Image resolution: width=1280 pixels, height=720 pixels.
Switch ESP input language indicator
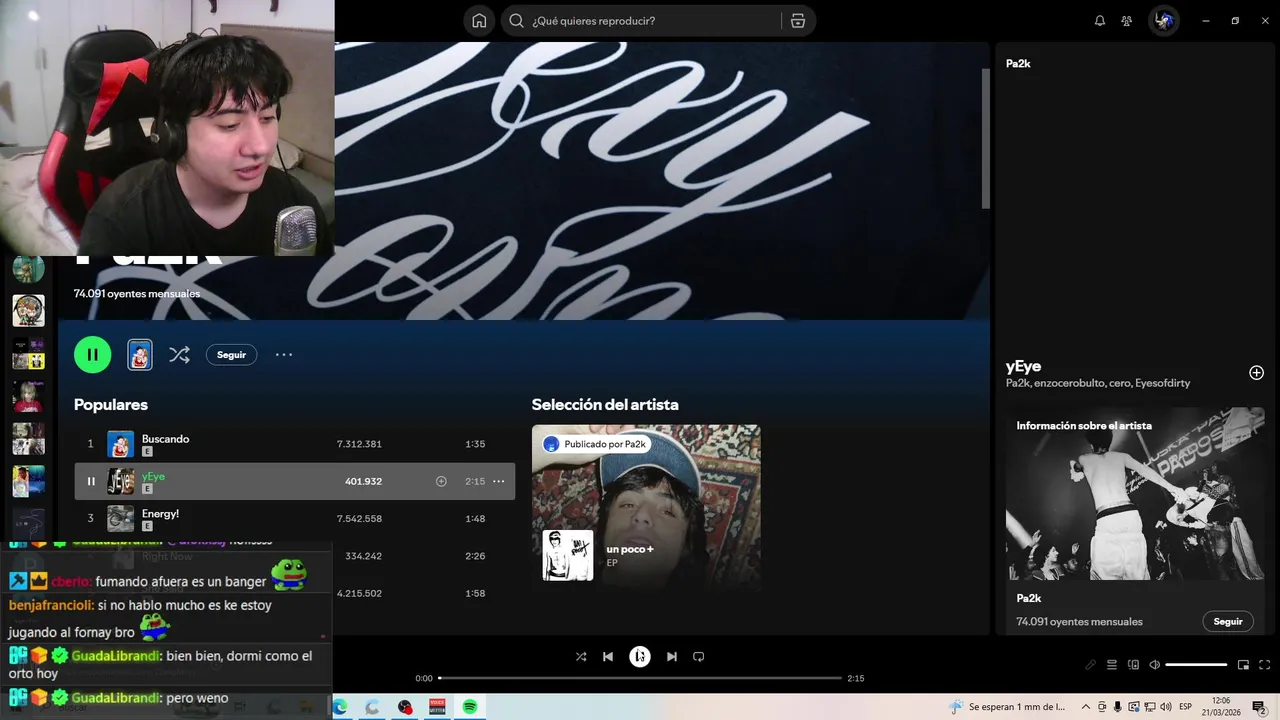point(1185,707)
